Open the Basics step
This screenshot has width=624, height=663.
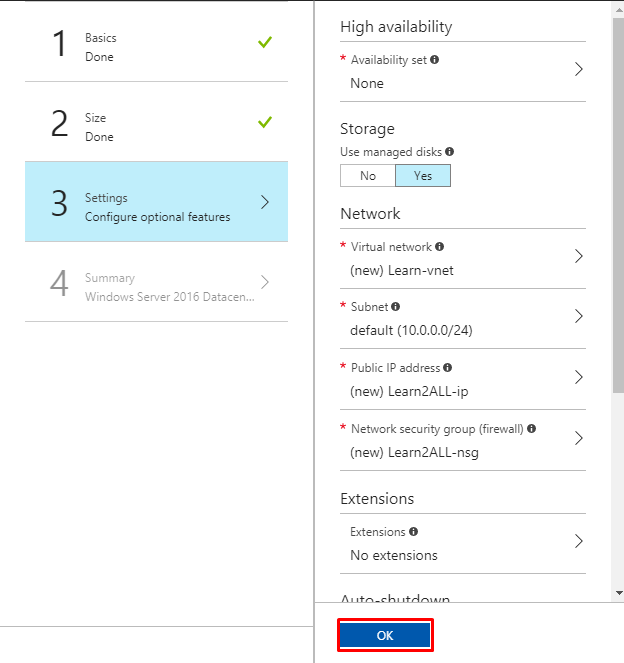coord(156,47)
